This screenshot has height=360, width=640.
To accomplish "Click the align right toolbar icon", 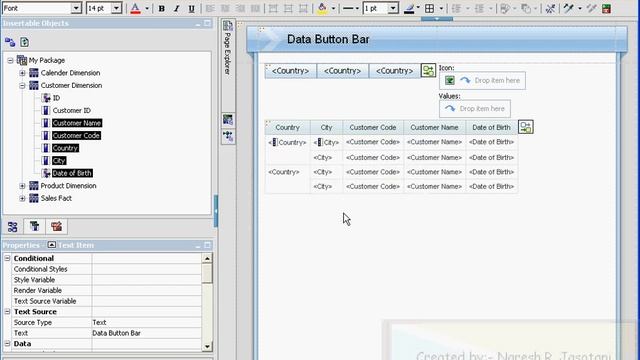I will pyautogui.click(x=240, y=9).
